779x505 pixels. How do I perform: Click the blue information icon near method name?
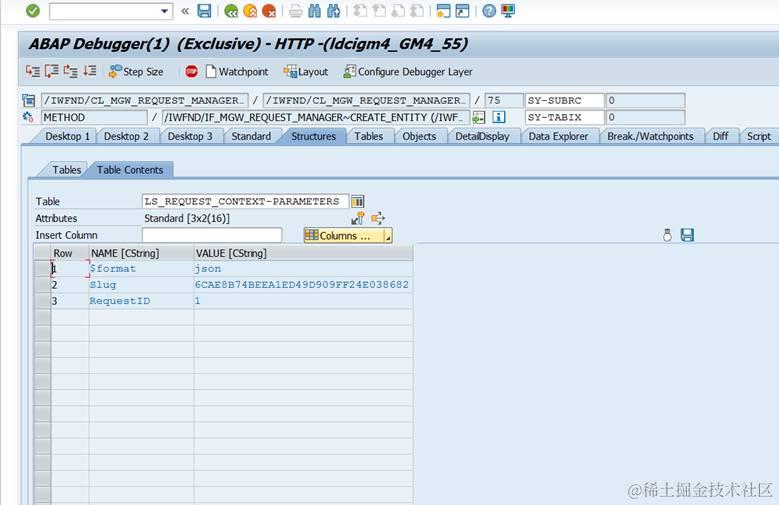coord(499,117)
